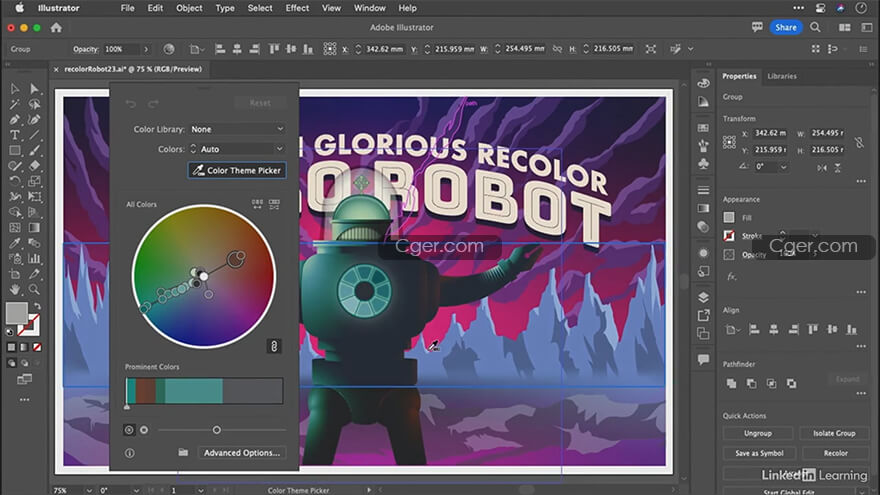
Task: Click Save as Symbol button
Action: [759, 453]
